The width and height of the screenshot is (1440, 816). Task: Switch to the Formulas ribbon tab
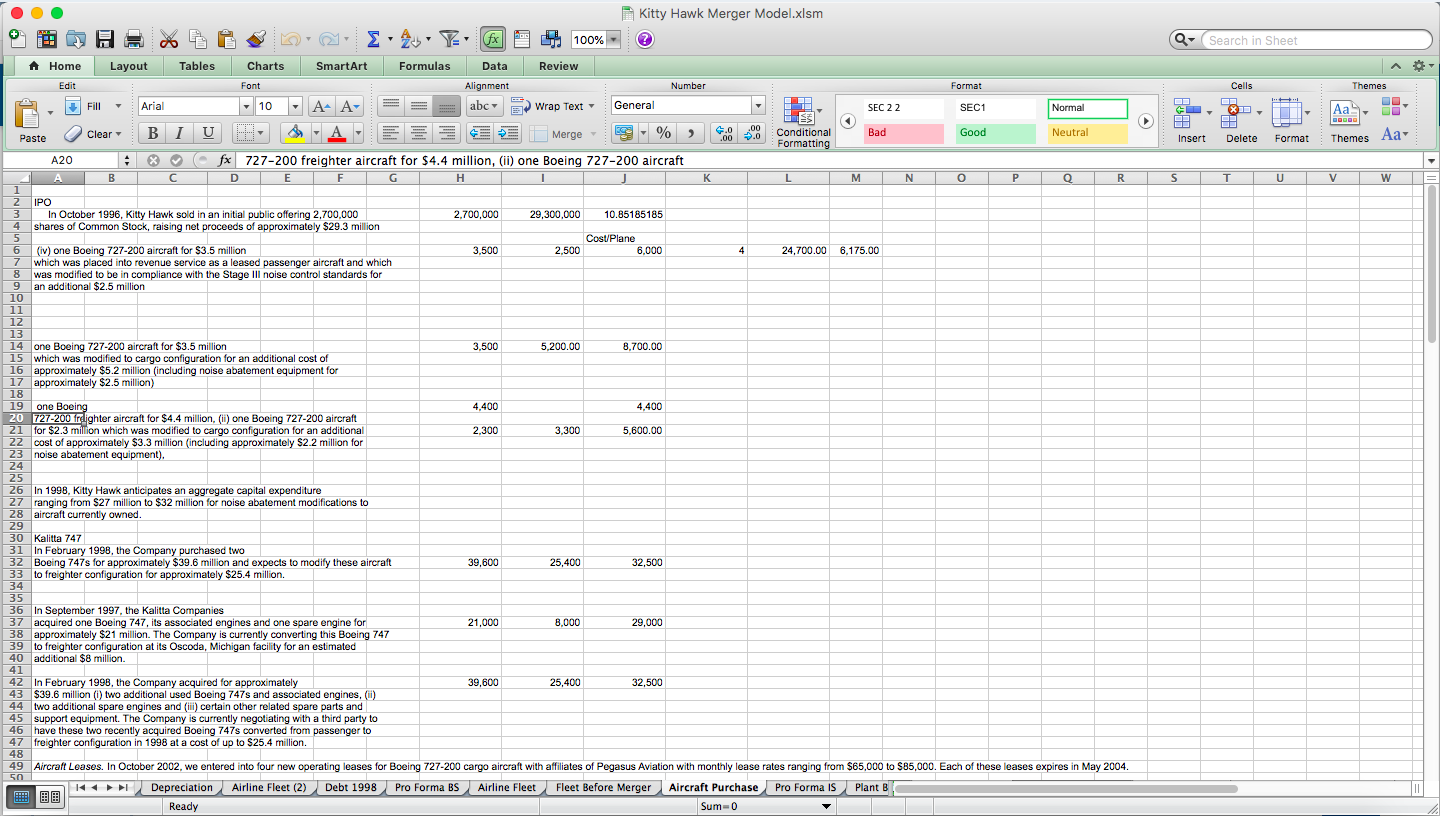pos(424,66)
